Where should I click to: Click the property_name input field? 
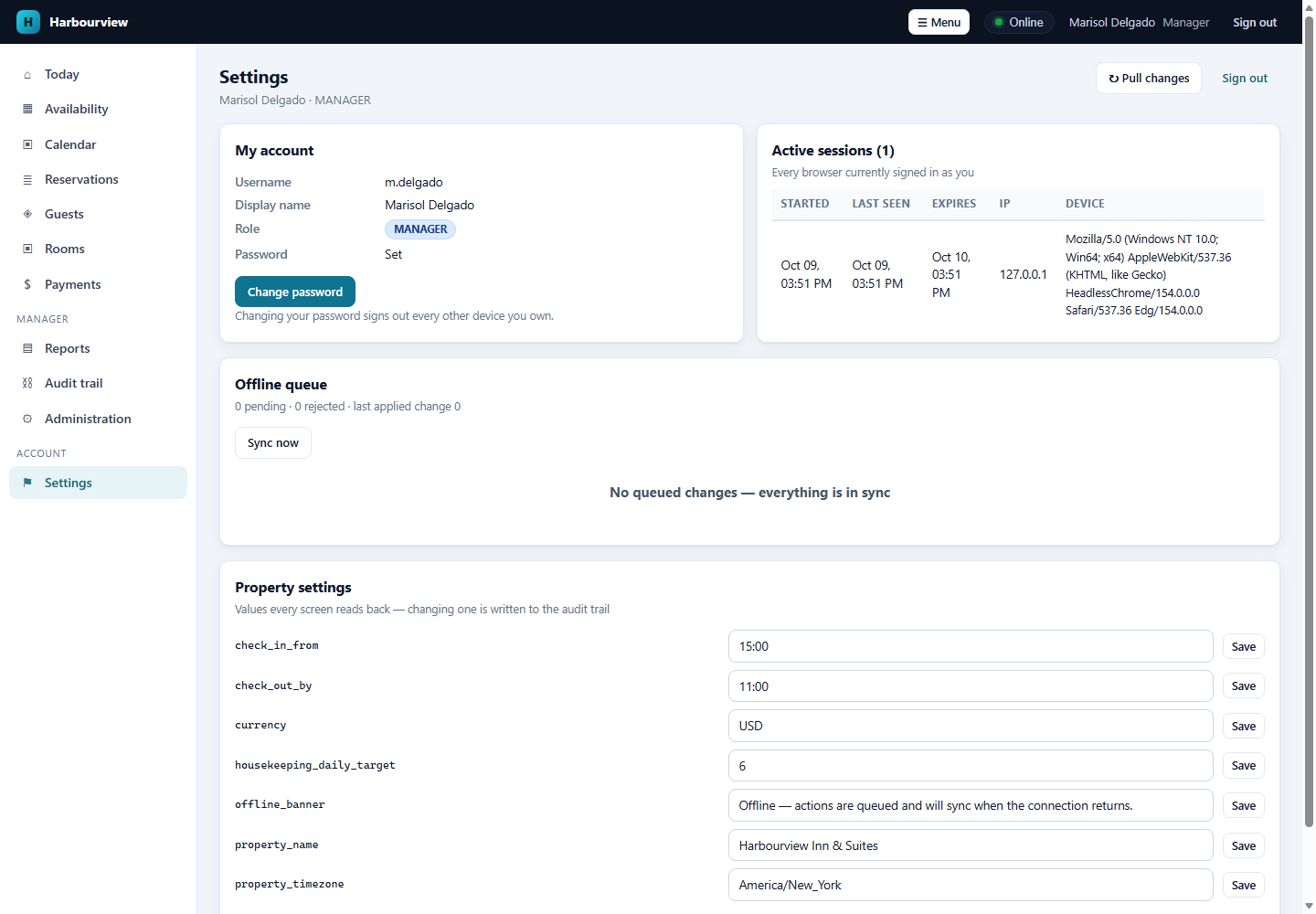point(971,845)
